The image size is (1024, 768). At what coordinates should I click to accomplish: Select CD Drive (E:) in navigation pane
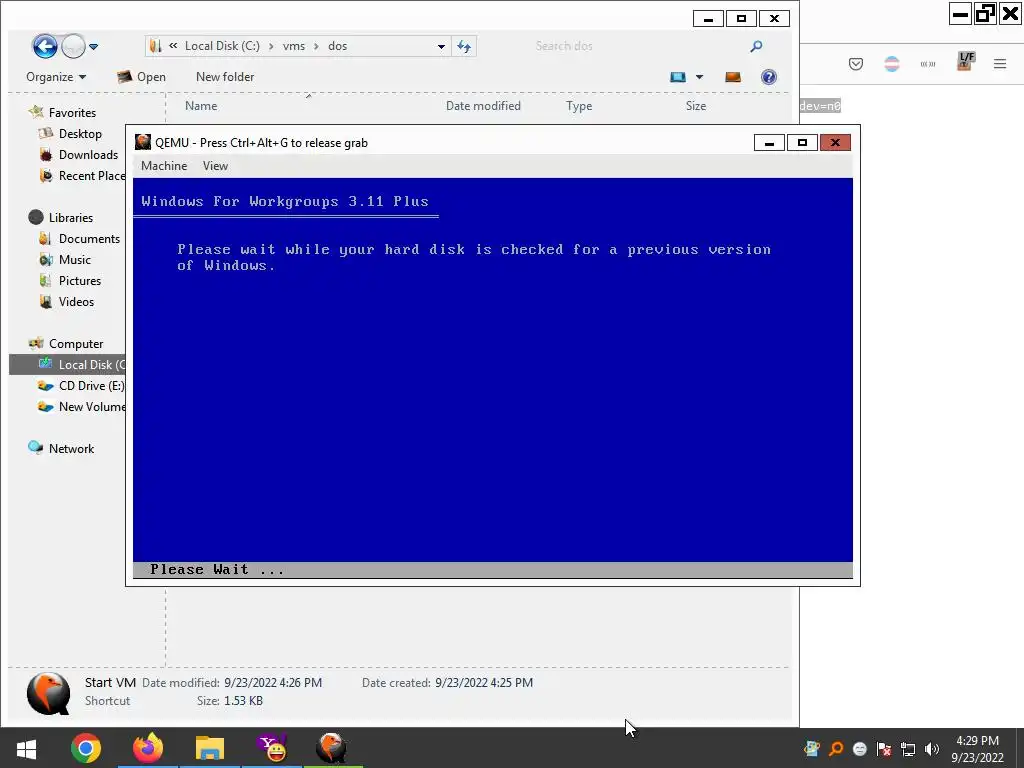(x=81, y=386)
